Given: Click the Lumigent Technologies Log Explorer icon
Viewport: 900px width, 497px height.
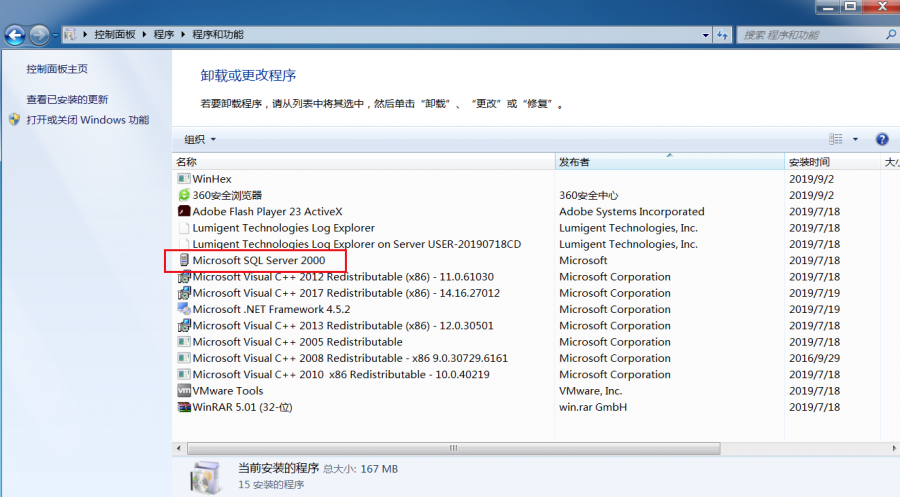Looking at the screenshot, I should tap(184, 228).
